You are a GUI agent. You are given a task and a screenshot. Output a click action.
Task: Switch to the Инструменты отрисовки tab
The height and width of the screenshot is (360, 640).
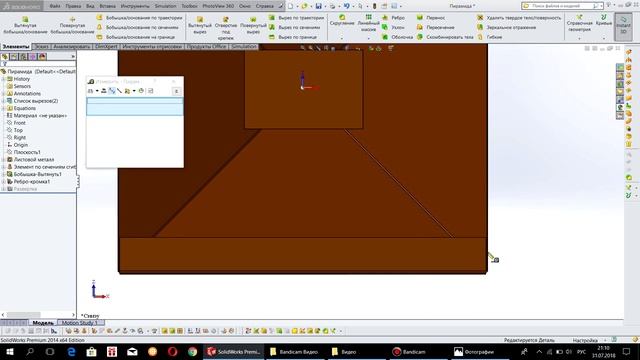tap(152, 47)
